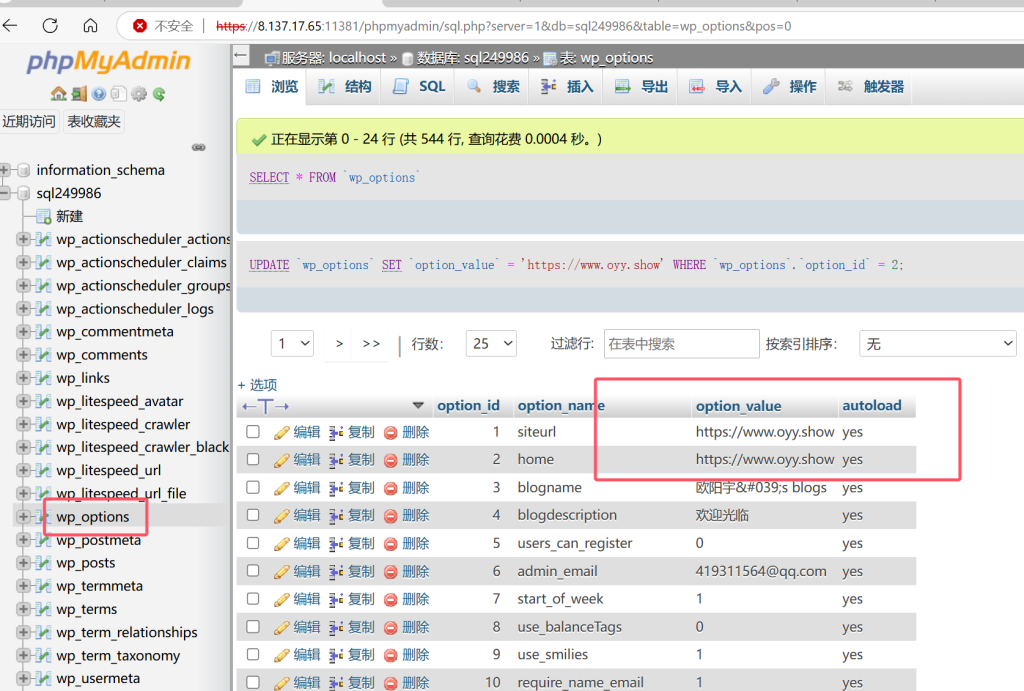Click the red delete icon for blogname row
Screen dimensions: 1024x691
pos(391,488)
